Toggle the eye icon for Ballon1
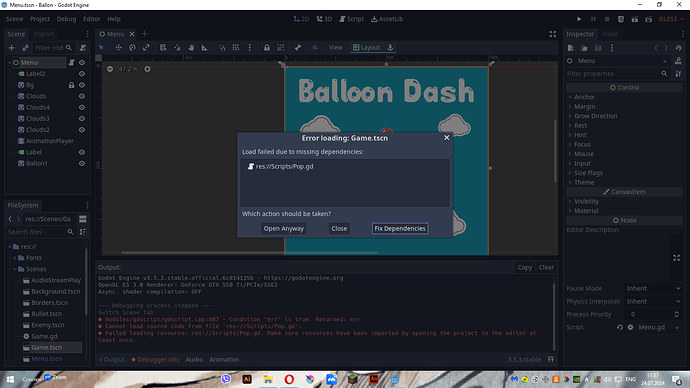 (82, 163)
